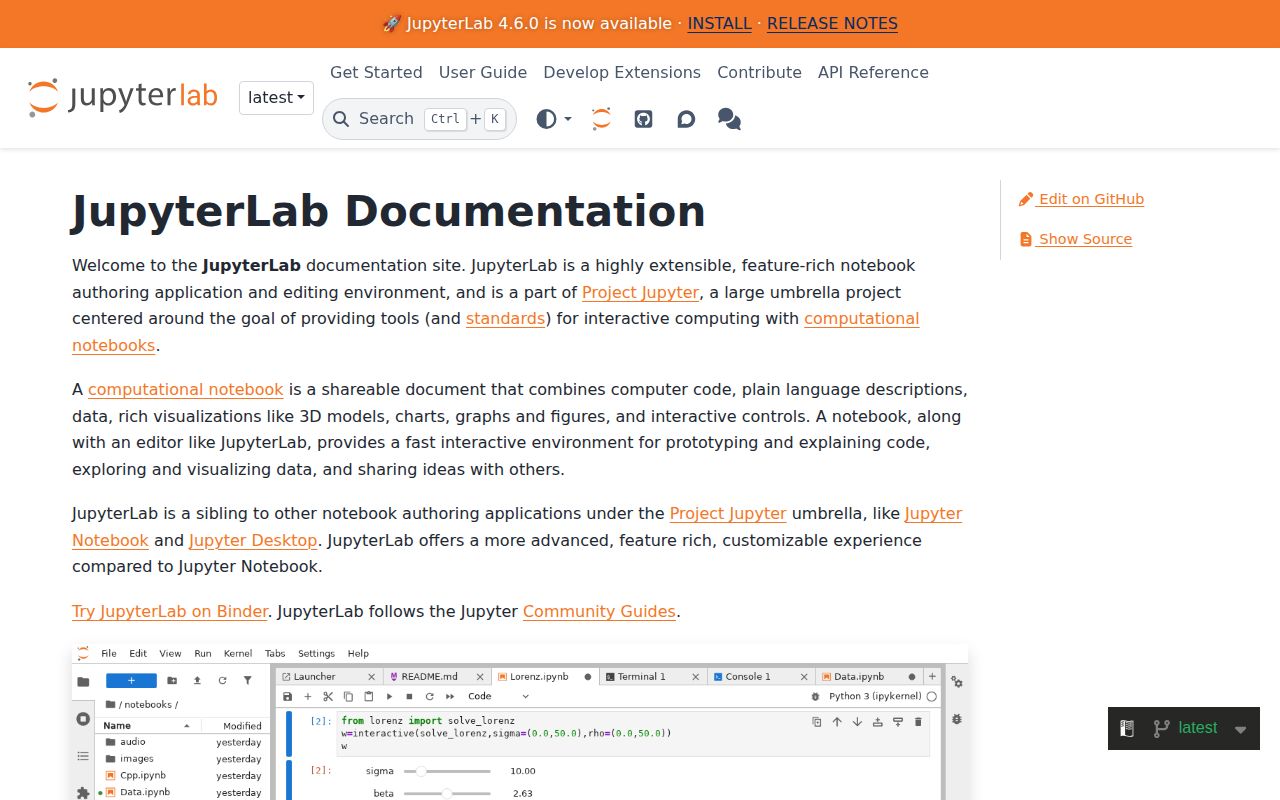The height and width of the screenshot is (800, 1280).
Task: Open Develop Extensions docs
Action: 622,72
